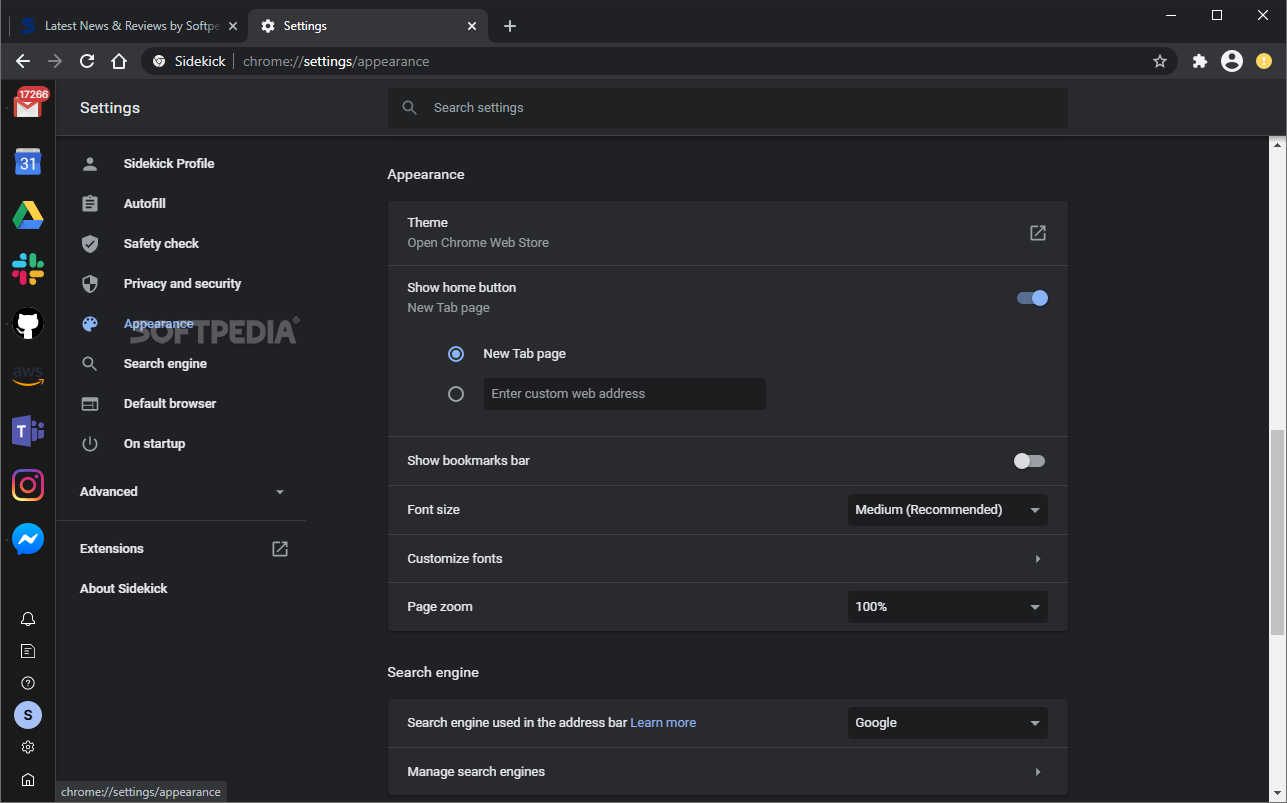1287x803 pixels.
Task: Click the Theme row
Action: (x=728, y=233)
